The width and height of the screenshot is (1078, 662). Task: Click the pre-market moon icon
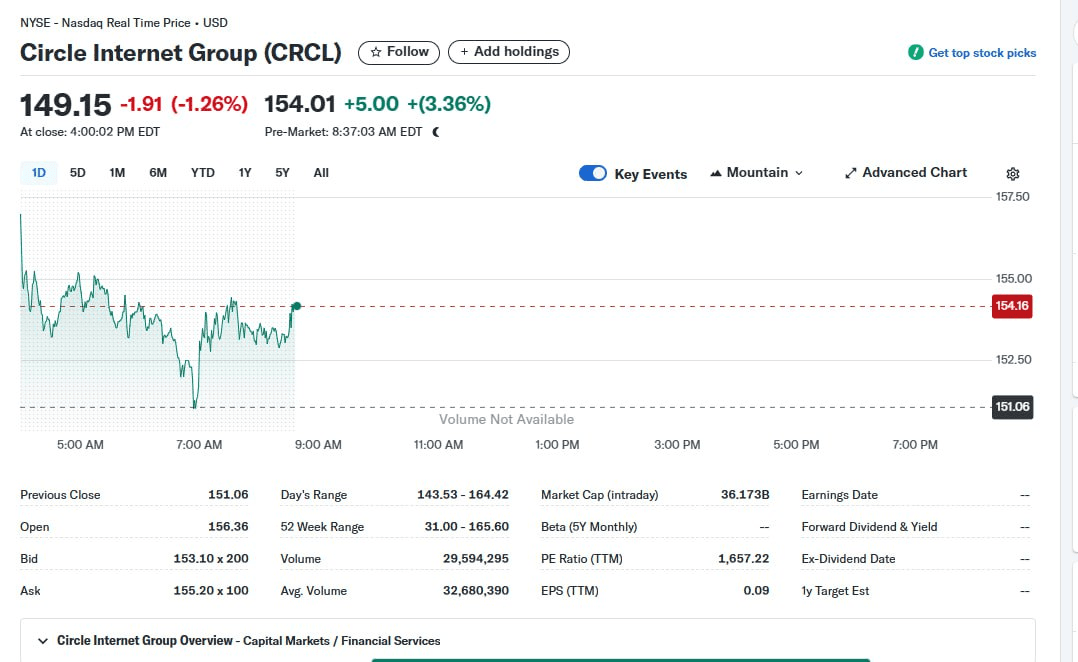pos(436,132)
